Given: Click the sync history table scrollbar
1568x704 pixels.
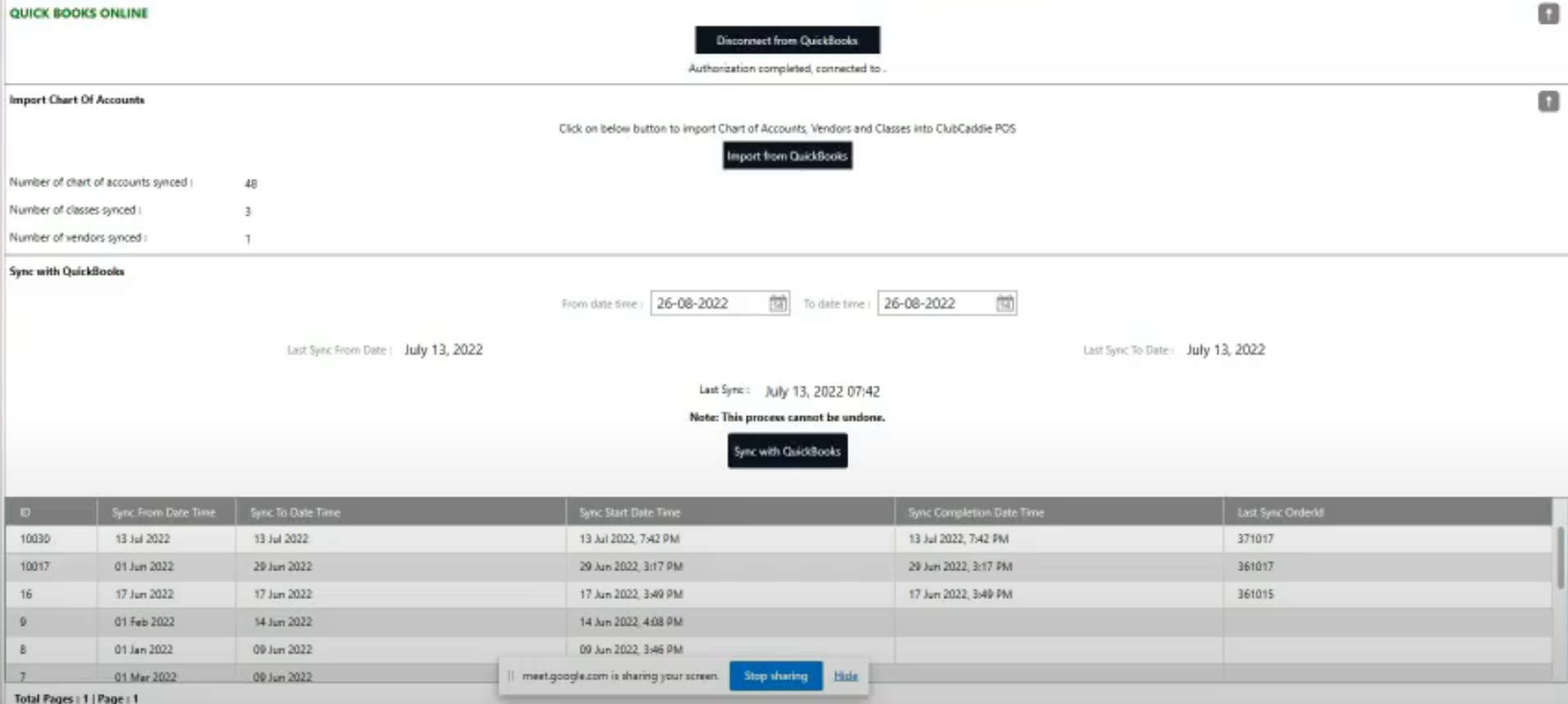Looking at the screenshot, I should pyautogui.click(x=1560, y=558).
